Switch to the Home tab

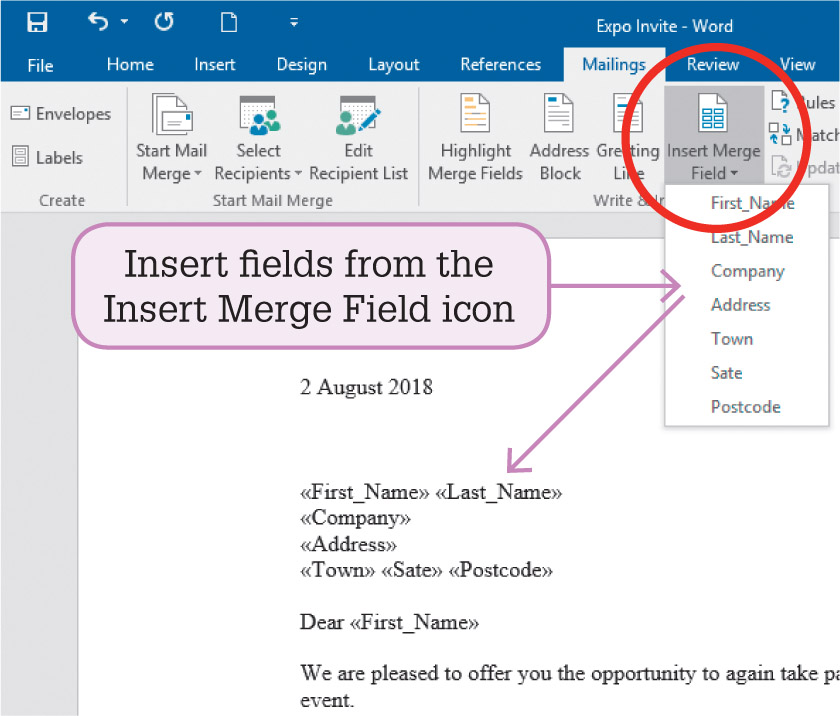pos(130,64)
